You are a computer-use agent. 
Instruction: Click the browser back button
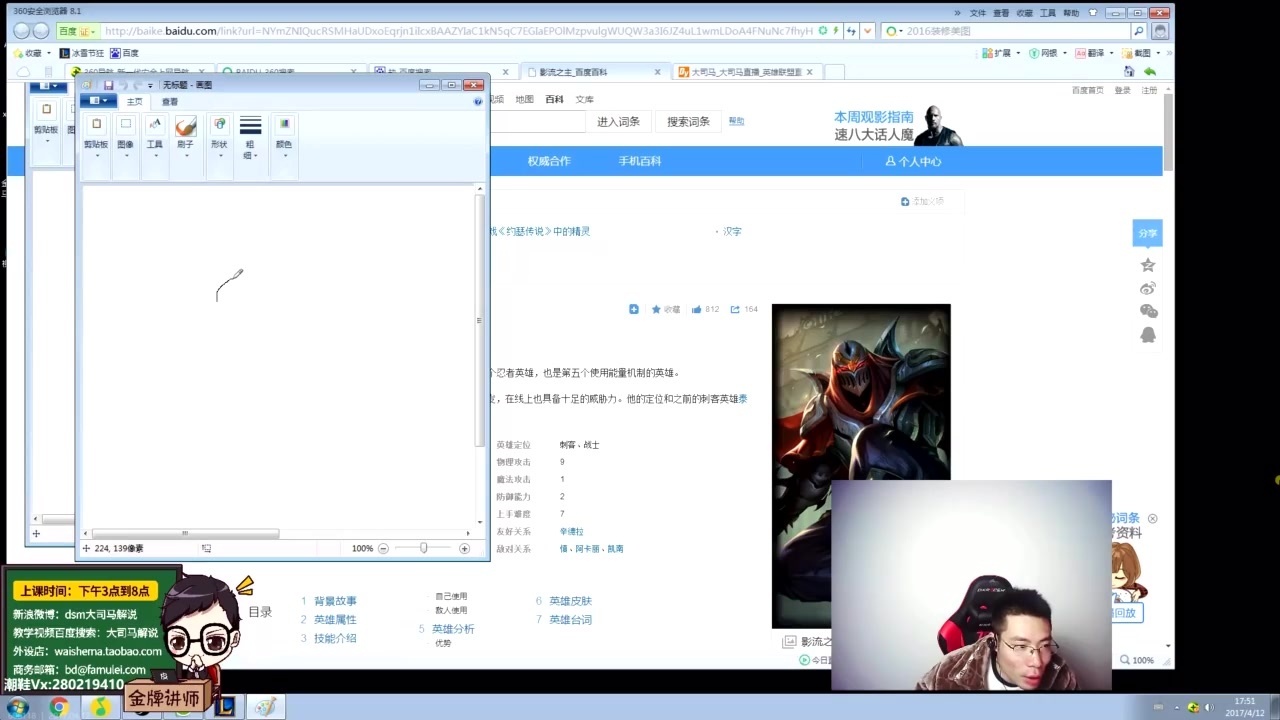point(21,31)
